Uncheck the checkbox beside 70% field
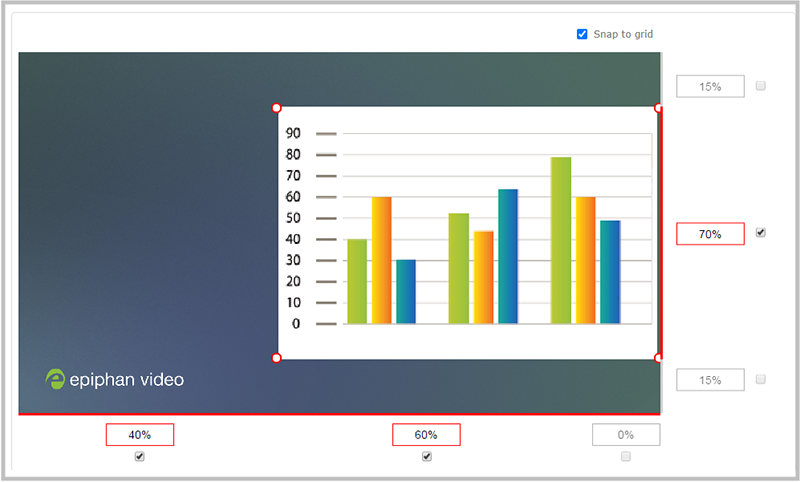This screenshot has width=800, height=482. tap(761, 233)
